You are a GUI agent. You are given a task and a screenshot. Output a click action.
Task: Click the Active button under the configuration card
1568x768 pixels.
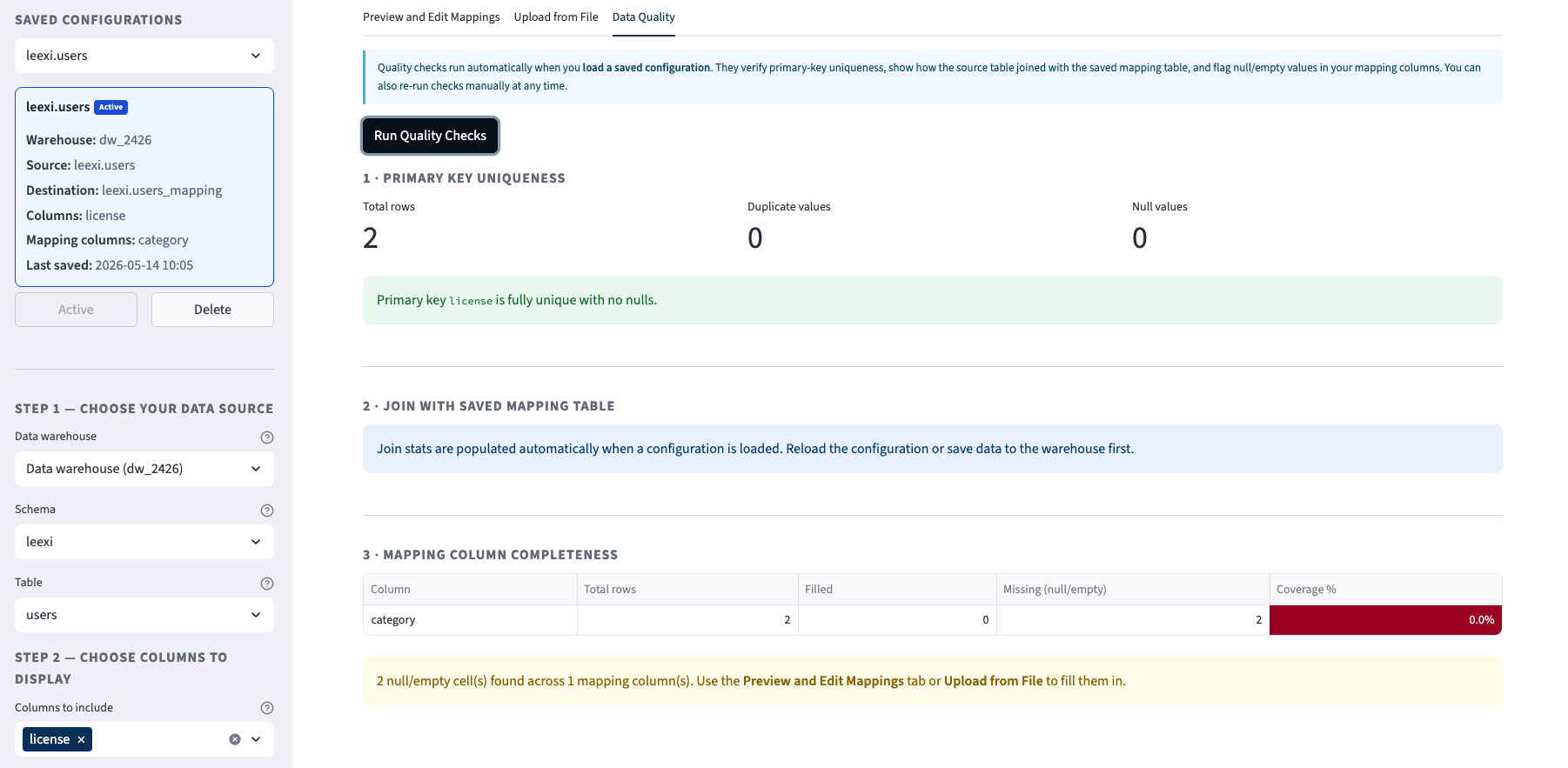(76, 310)
